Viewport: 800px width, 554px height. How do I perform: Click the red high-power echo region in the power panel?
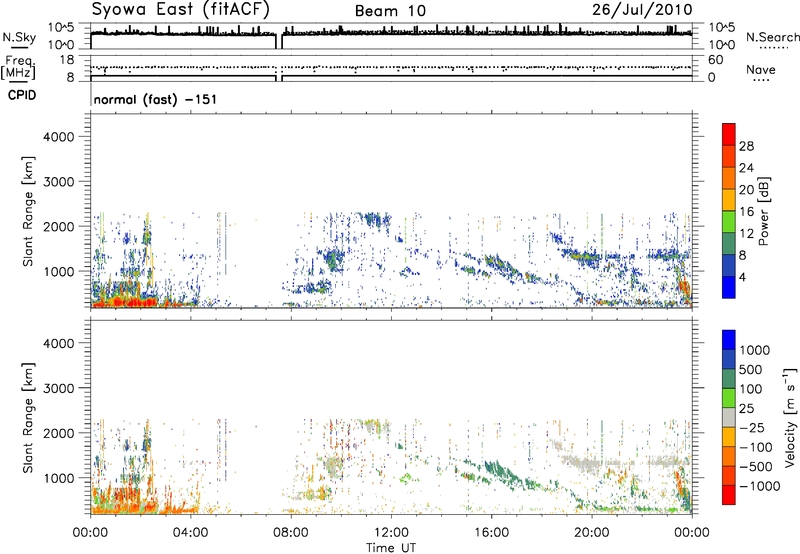[x=128, y=302]
